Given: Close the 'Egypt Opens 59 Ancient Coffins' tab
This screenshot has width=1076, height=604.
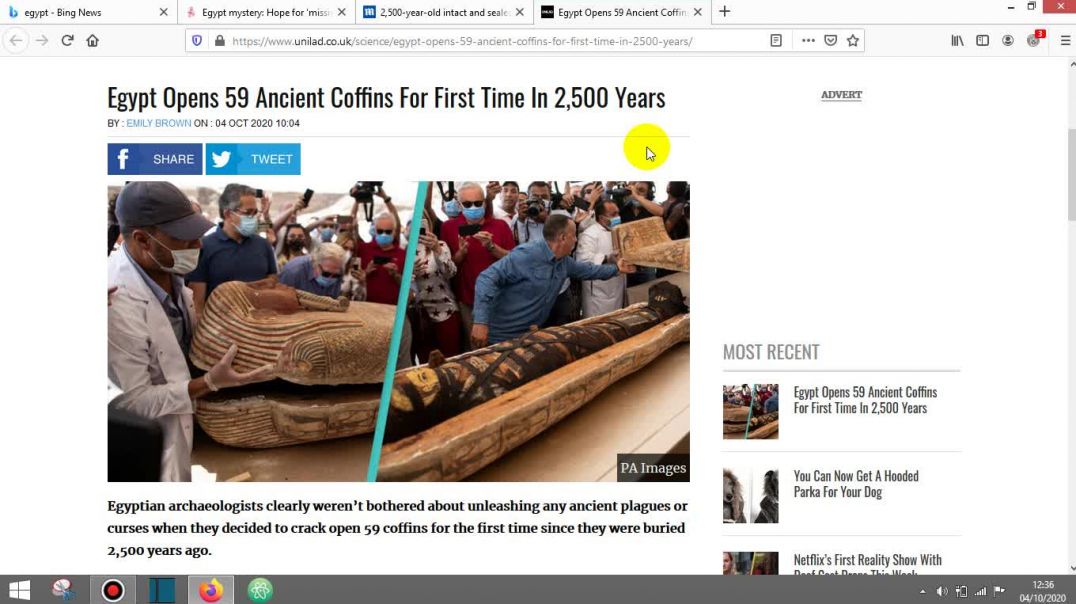Looking at the screenshot, I should [698, 12].
